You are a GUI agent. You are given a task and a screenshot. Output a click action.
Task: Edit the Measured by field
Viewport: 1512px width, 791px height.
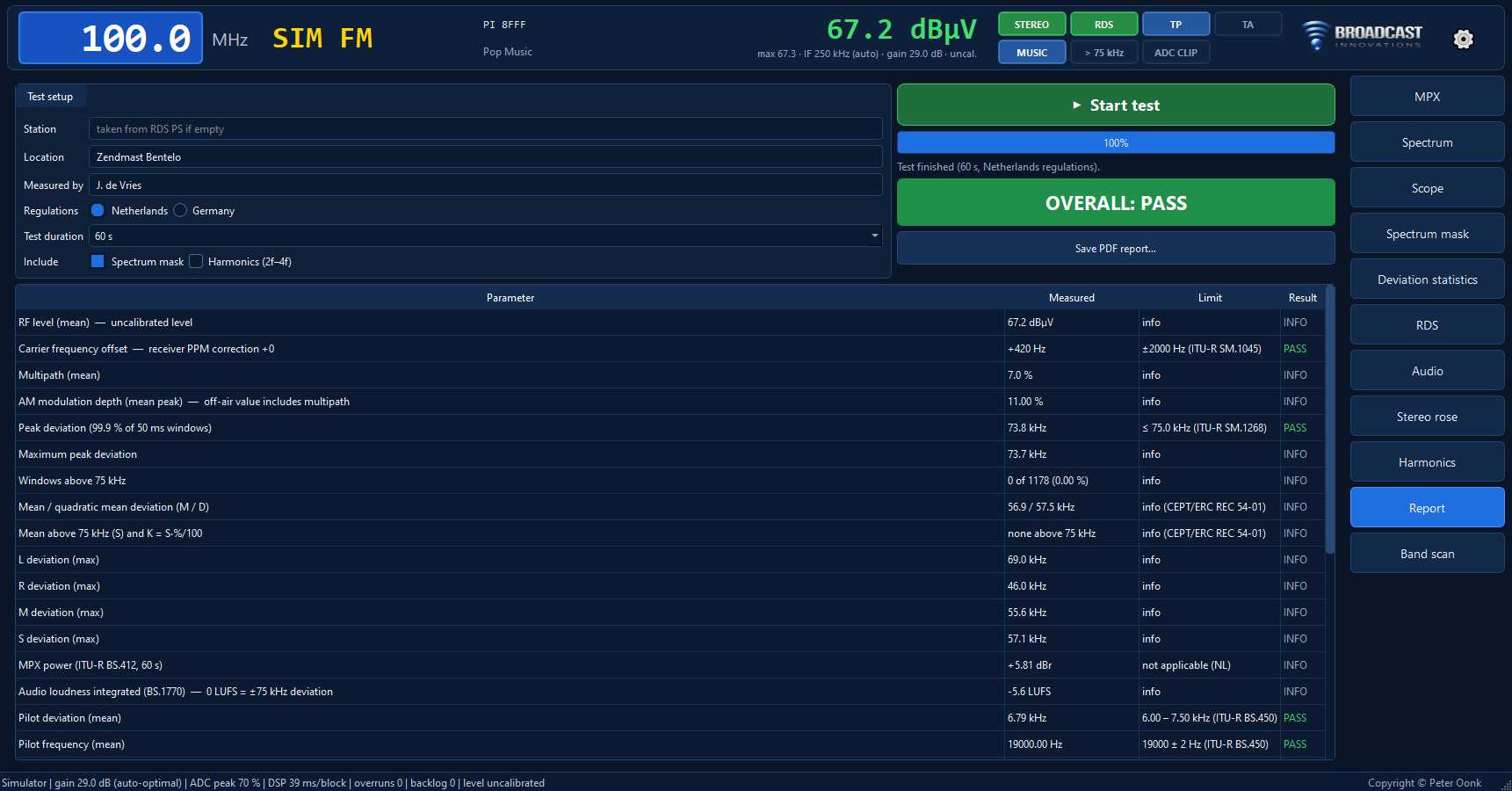coord(486,185)
